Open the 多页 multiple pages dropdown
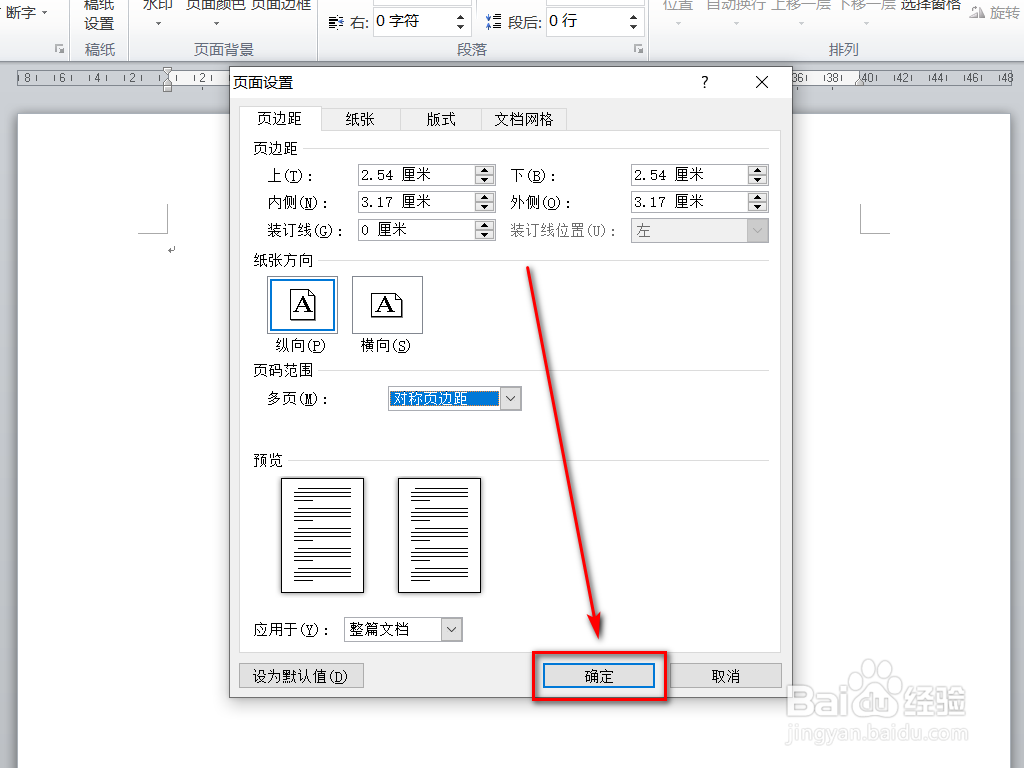 [510, 398]
